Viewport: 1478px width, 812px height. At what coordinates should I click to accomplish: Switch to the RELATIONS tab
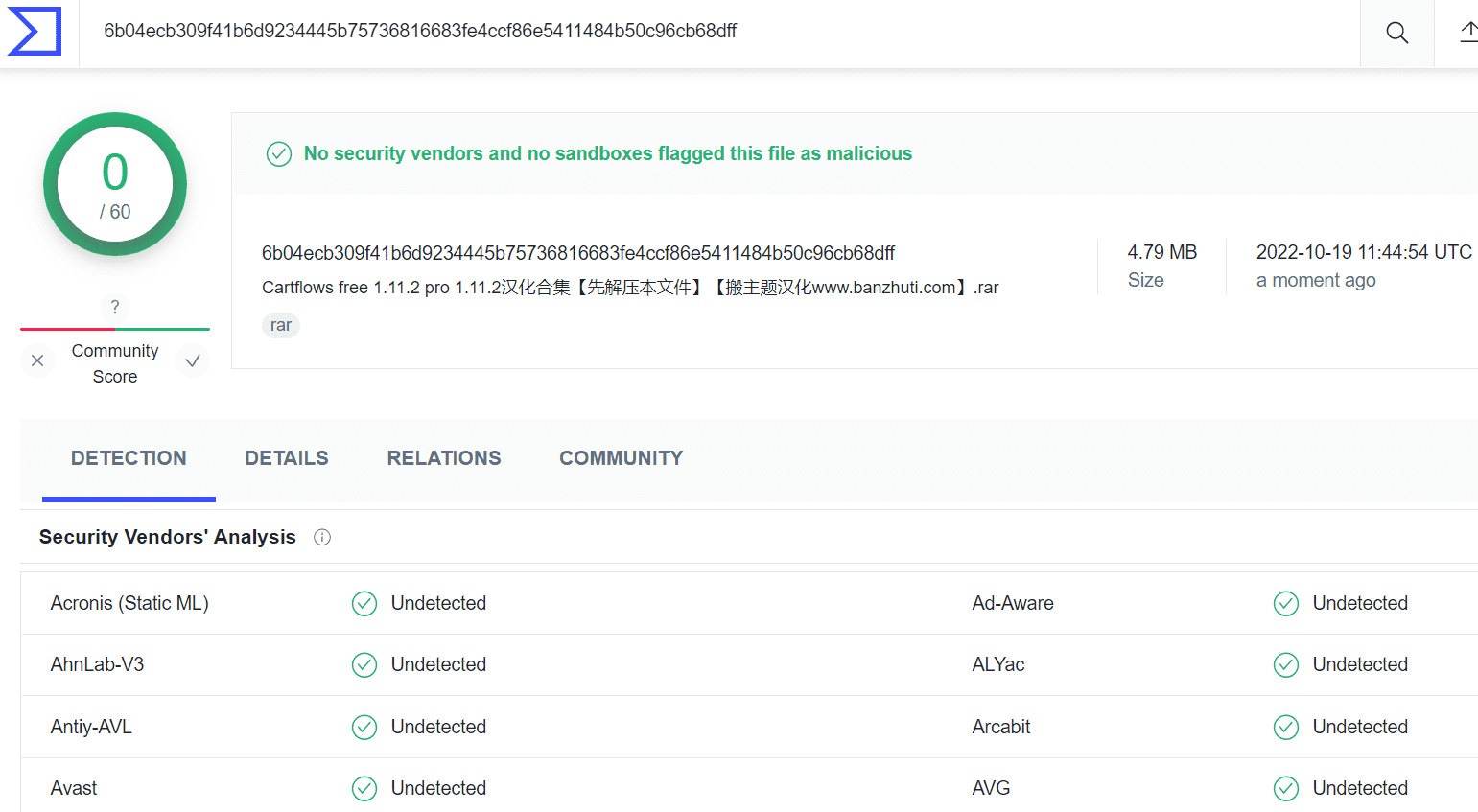pyautogui.click(x=444, y=458)
